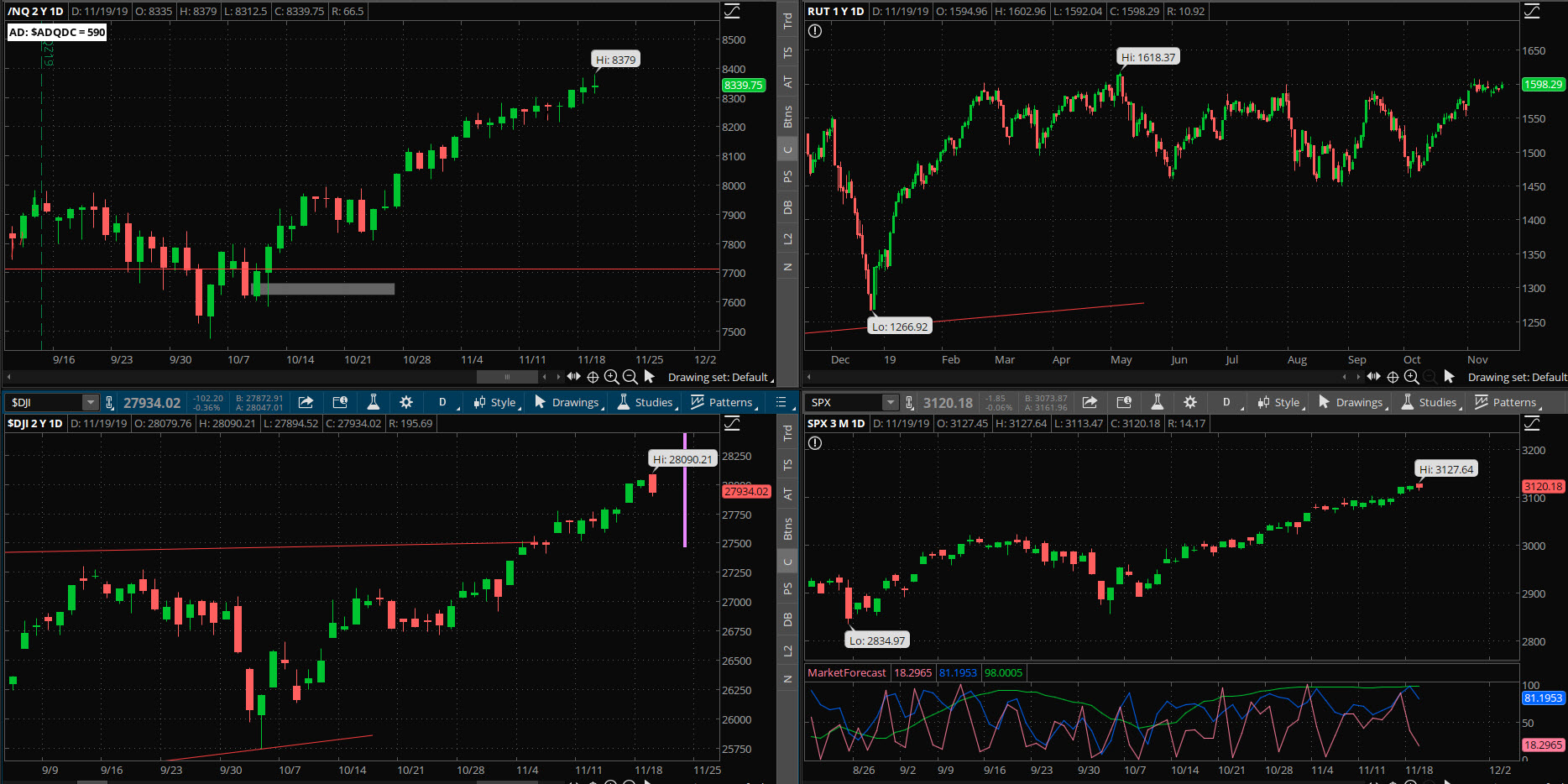1568x784 pixels.
Task: Open D timeframe dropdown in $DJI toolbar
Action: [x=445, y=403]
